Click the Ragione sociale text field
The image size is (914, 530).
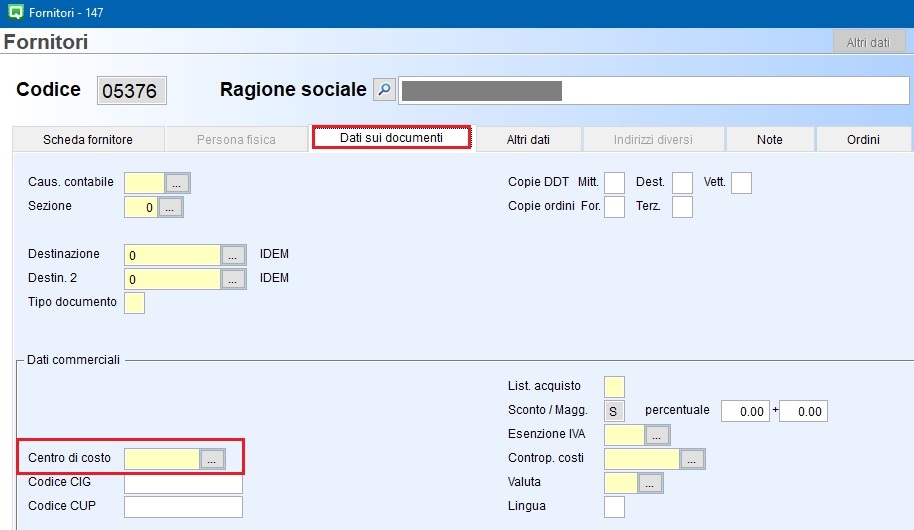[x=653, y=91]
